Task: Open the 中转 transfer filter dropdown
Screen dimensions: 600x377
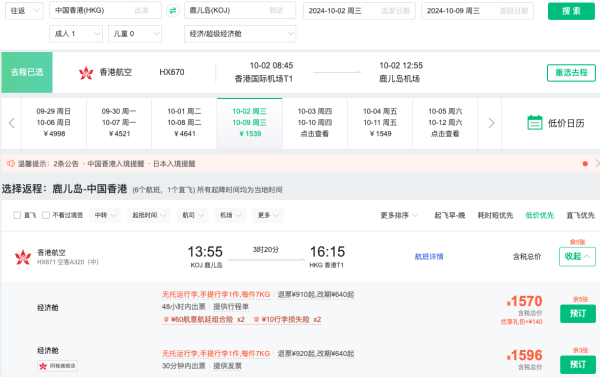Action: click(x=105, y=215)
